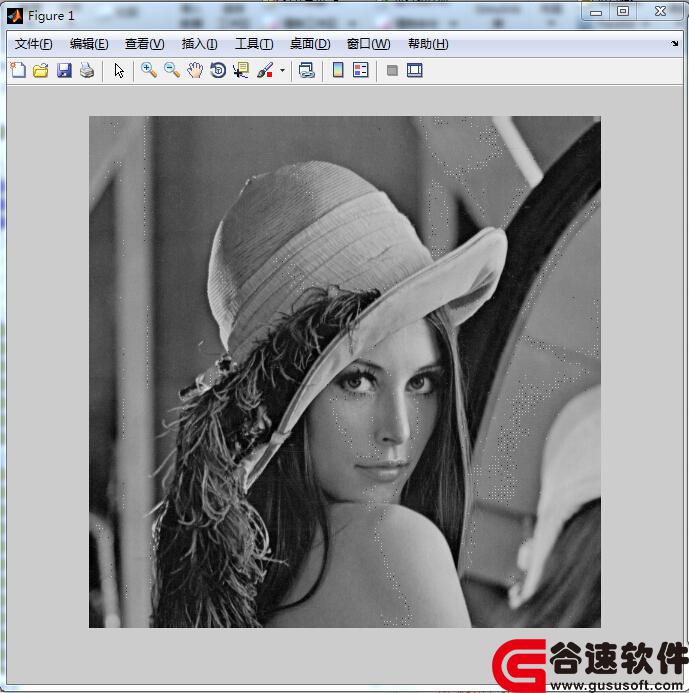Click the grayscale Lena image in the figure
Screen dimensions: 689x693
[345, 372]
